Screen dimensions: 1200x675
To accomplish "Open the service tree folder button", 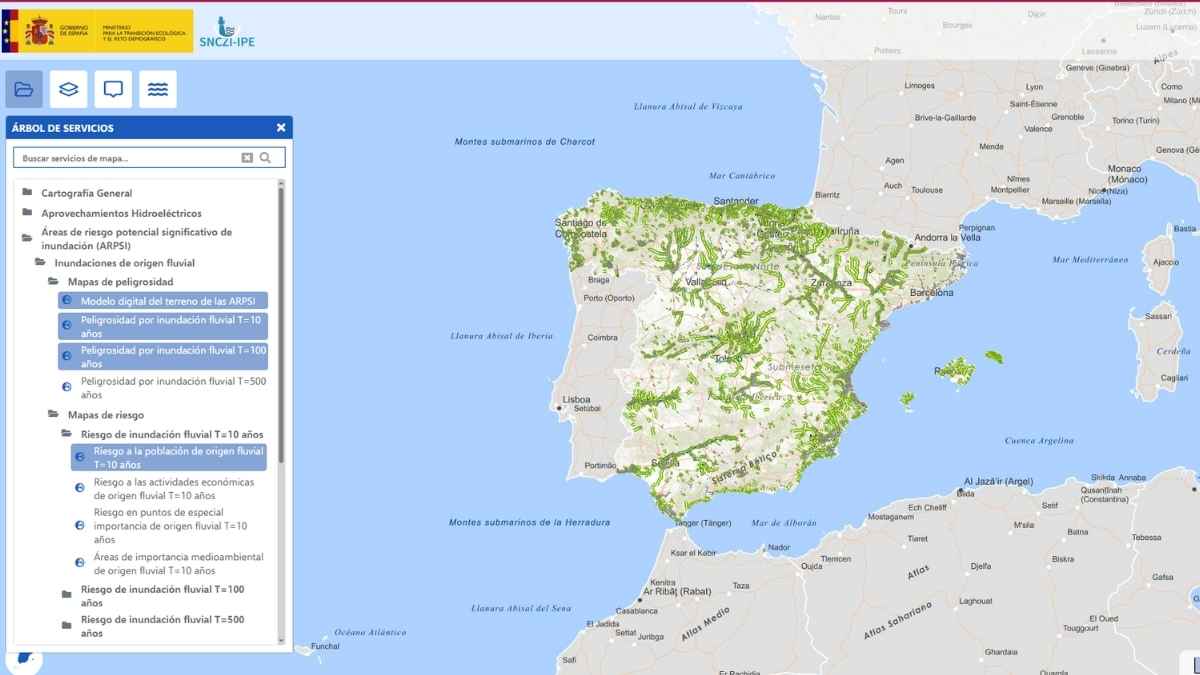I will coord(24,89).
